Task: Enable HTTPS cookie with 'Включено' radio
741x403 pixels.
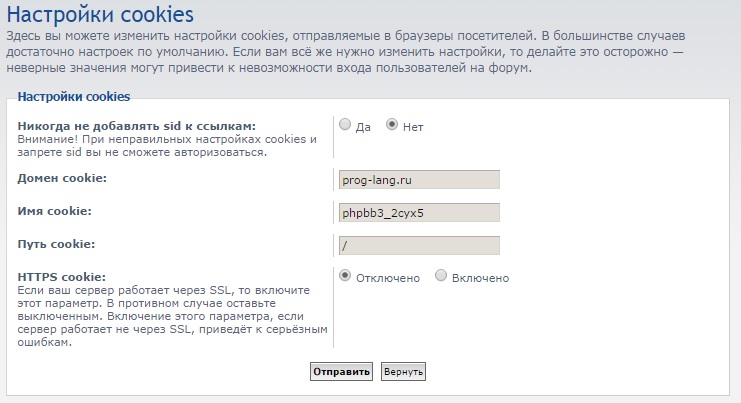Action: [441, 276]
